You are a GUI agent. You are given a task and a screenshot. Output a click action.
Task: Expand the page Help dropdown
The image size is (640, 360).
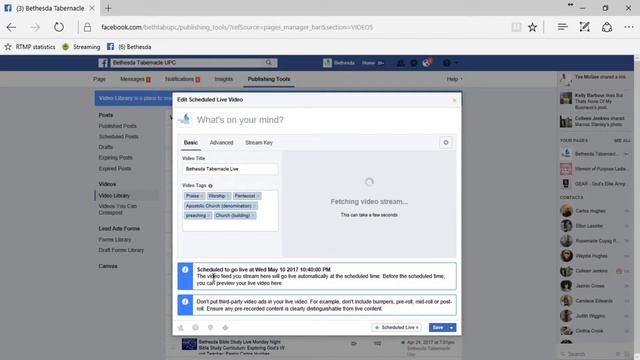454,79
